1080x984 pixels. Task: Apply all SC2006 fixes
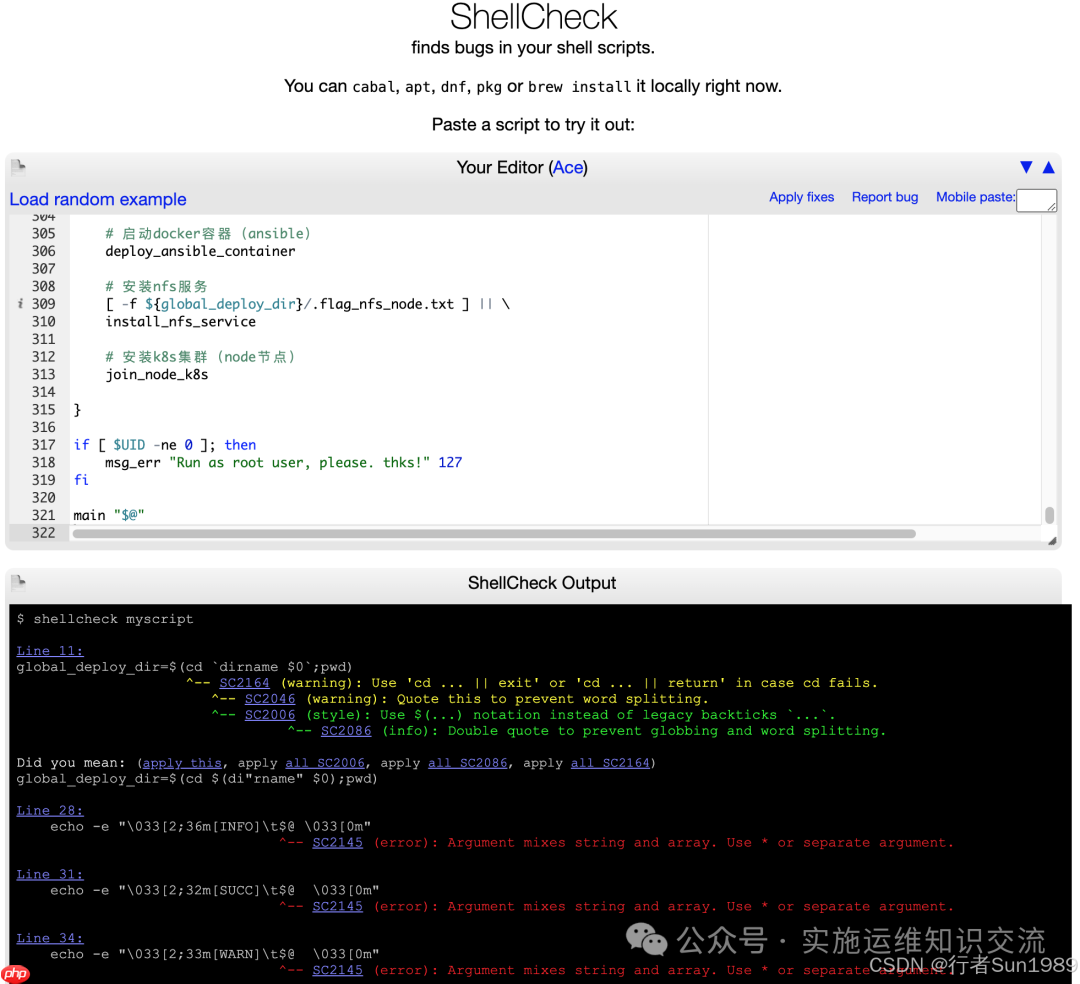pos(325,763)
